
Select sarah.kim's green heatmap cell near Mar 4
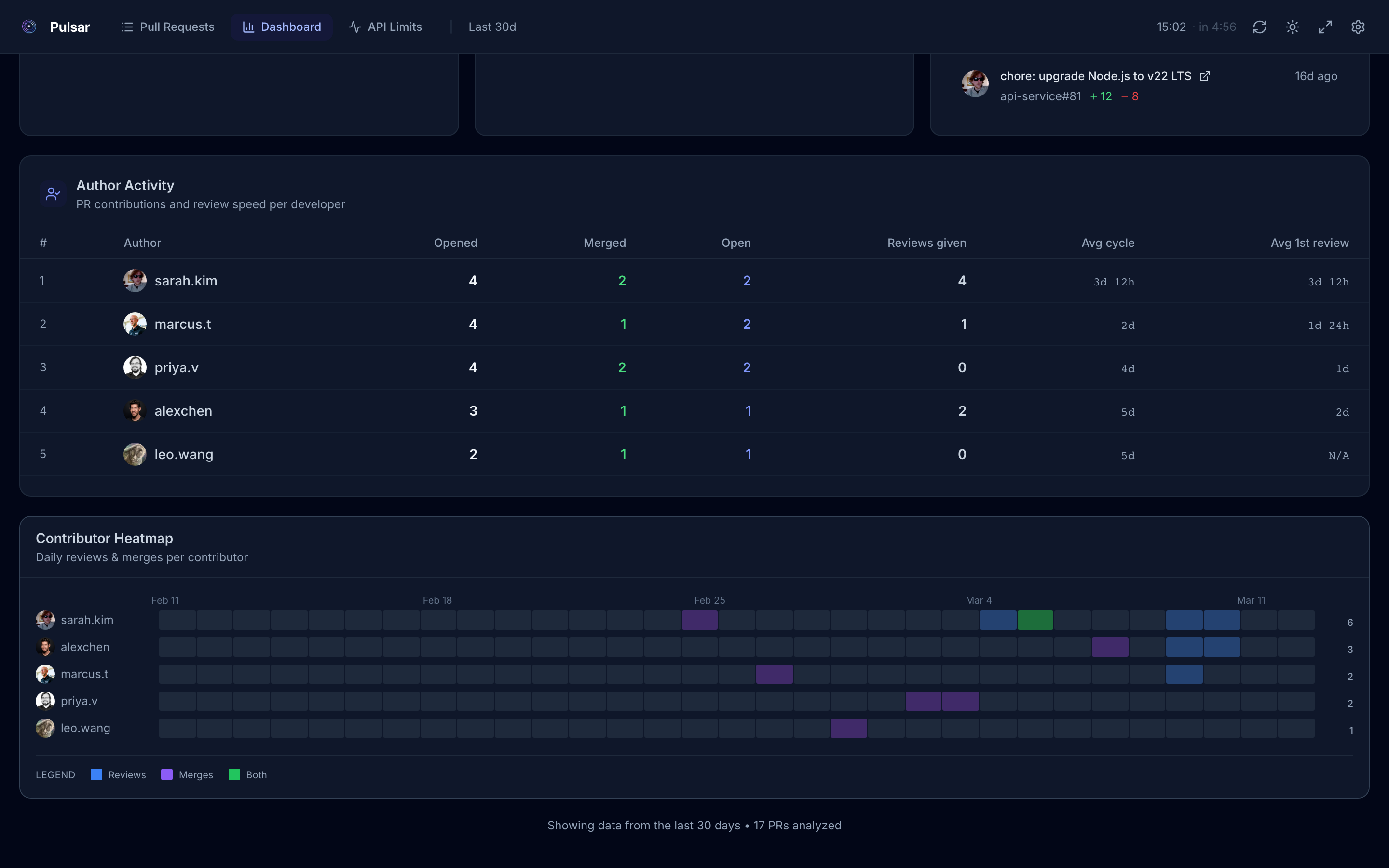pyautogui.click(x=1035, y=620)
